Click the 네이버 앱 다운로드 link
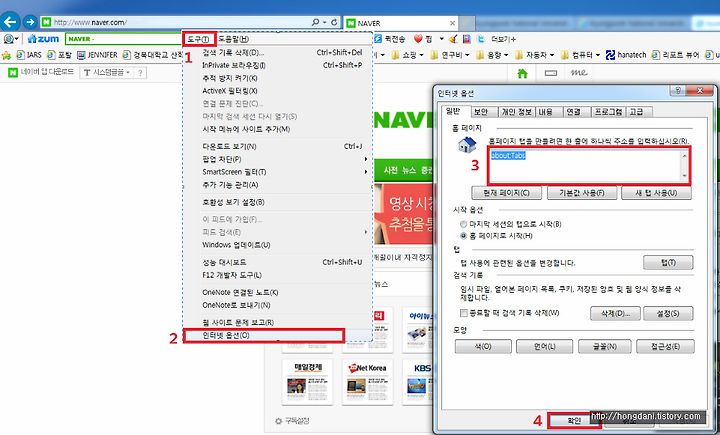 tap(41, 72)
